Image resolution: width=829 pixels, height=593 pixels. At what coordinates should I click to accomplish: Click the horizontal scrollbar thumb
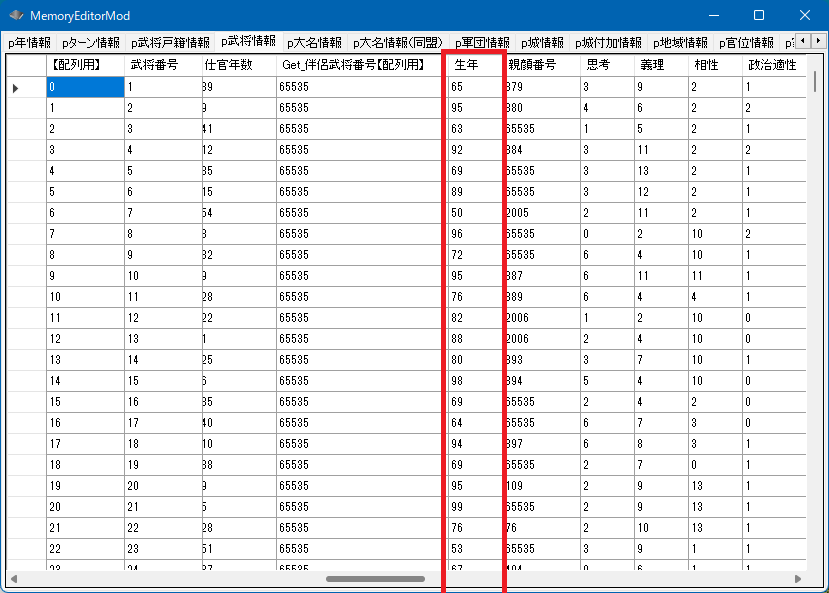click(375, 579)
